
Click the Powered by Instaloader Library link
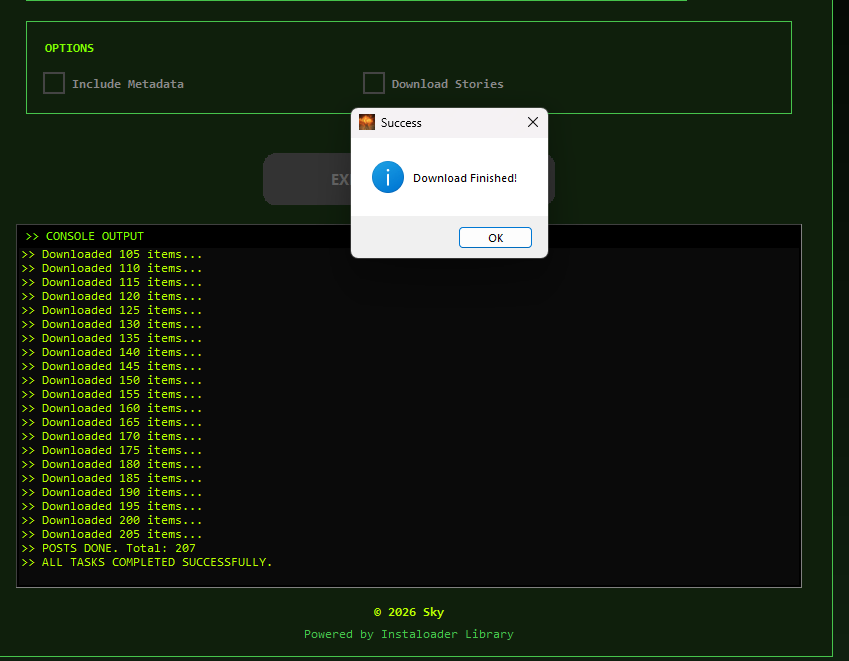click(408, 633)
